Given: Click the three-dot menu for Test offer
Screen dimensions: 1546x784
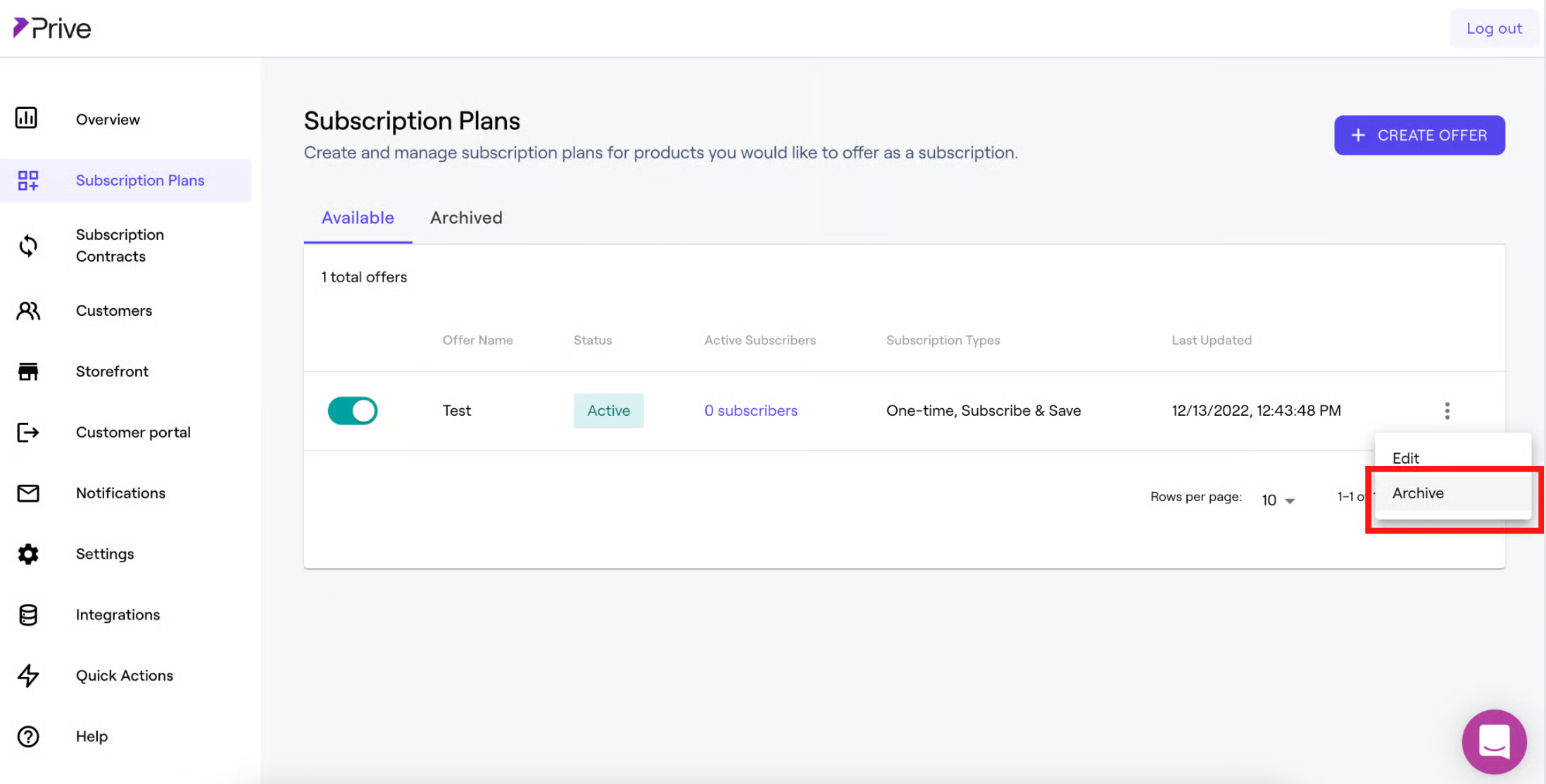Looking at the screenshot, I should pyautogui.click(x=1447, y=410).
